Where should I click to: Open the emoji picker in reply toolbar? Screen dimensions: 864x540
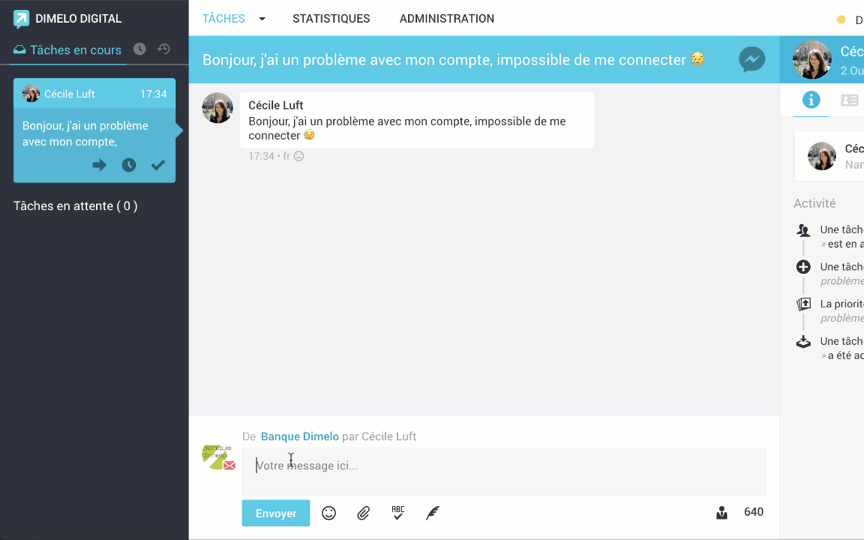(329, 513)
